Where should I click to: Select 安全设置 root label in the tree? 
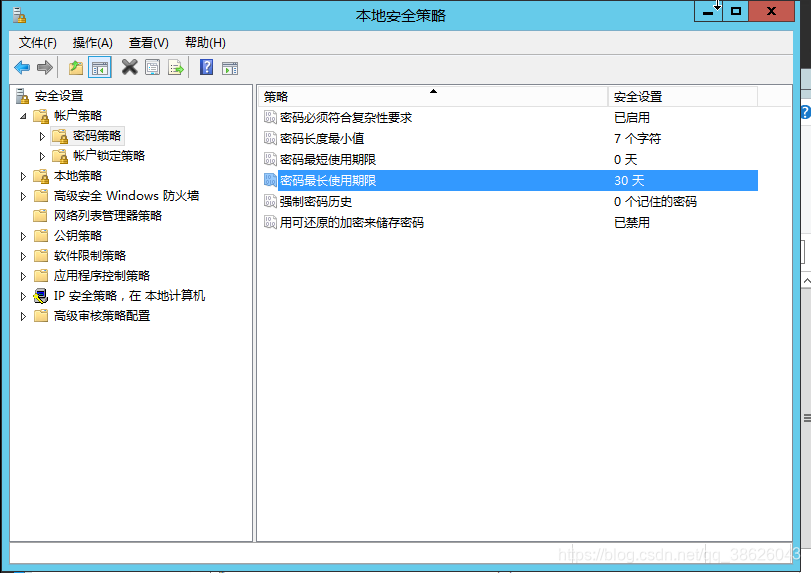tap(58, 96)
